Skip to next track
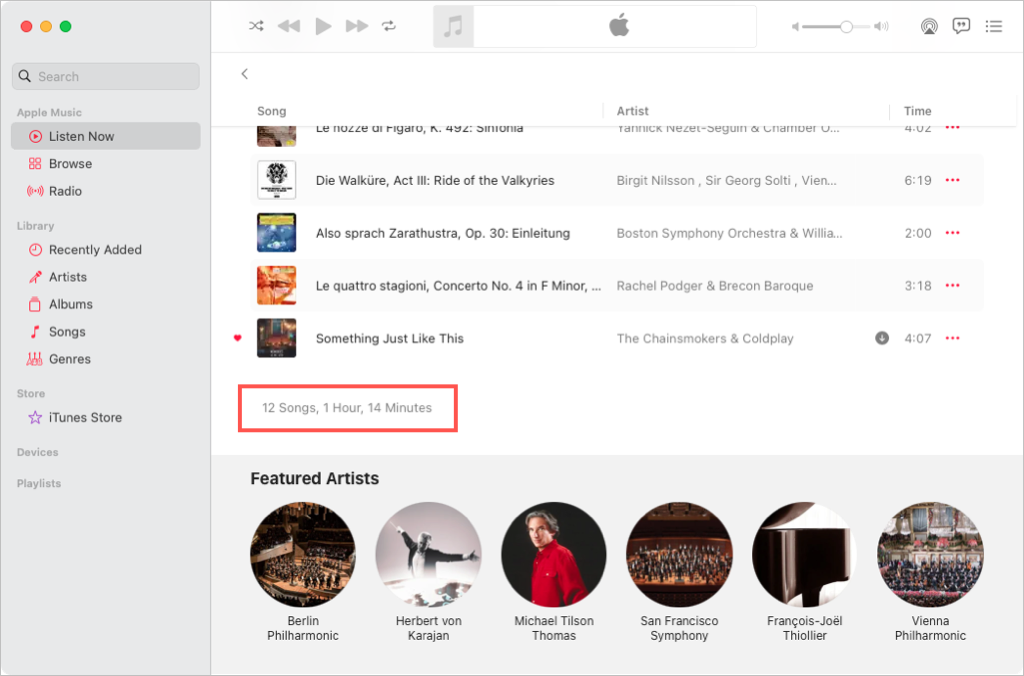The height and width of the screenshot is (676, 1024). tap(357, 26)
